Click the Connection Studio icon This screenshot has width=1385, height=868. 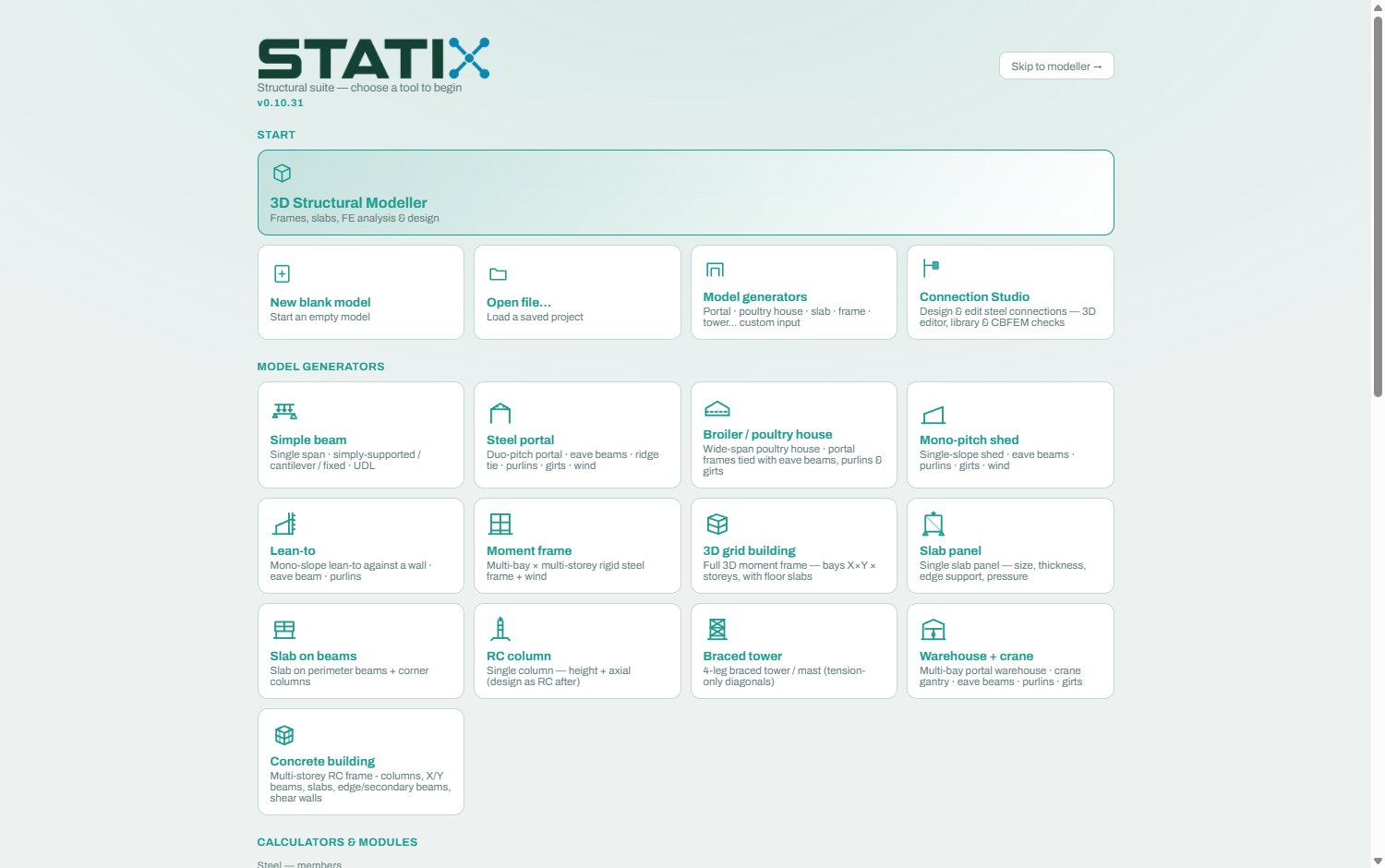tap(932, 268)
